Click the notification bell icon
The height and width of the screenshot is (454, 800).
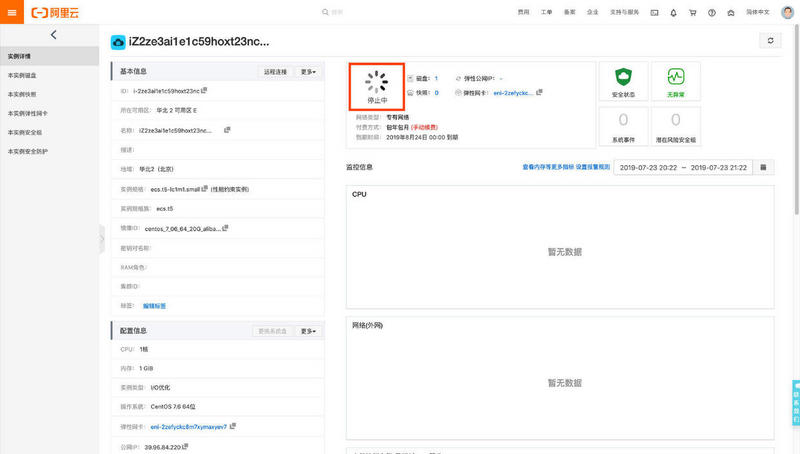(x=673, y=13)
